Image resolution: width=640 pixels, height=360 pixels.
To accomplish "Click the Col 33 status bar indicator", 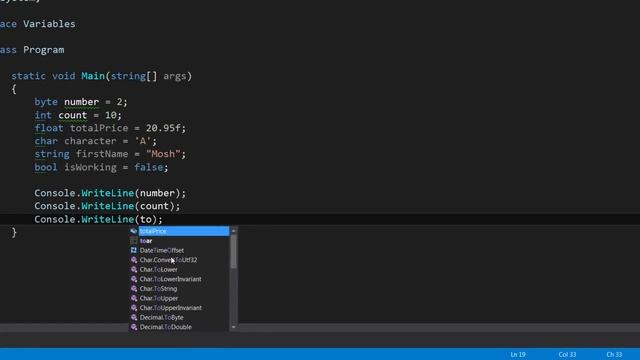I will (567, 354).
